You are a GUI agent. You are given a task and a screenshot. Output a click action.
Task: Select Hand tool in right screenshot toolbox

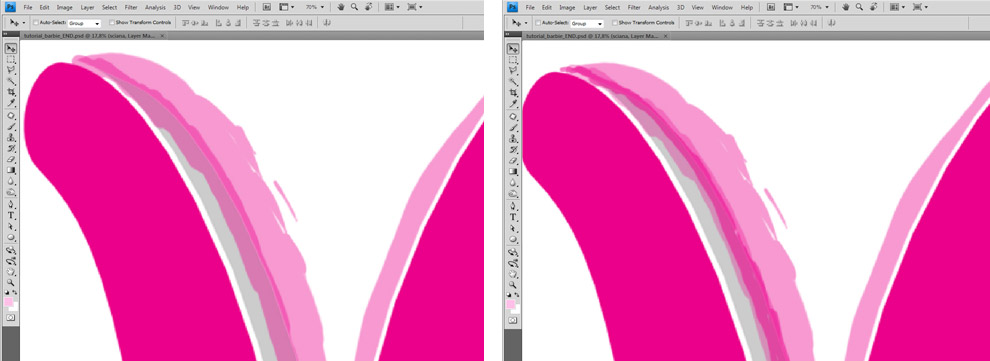click(x=513, y=273)
